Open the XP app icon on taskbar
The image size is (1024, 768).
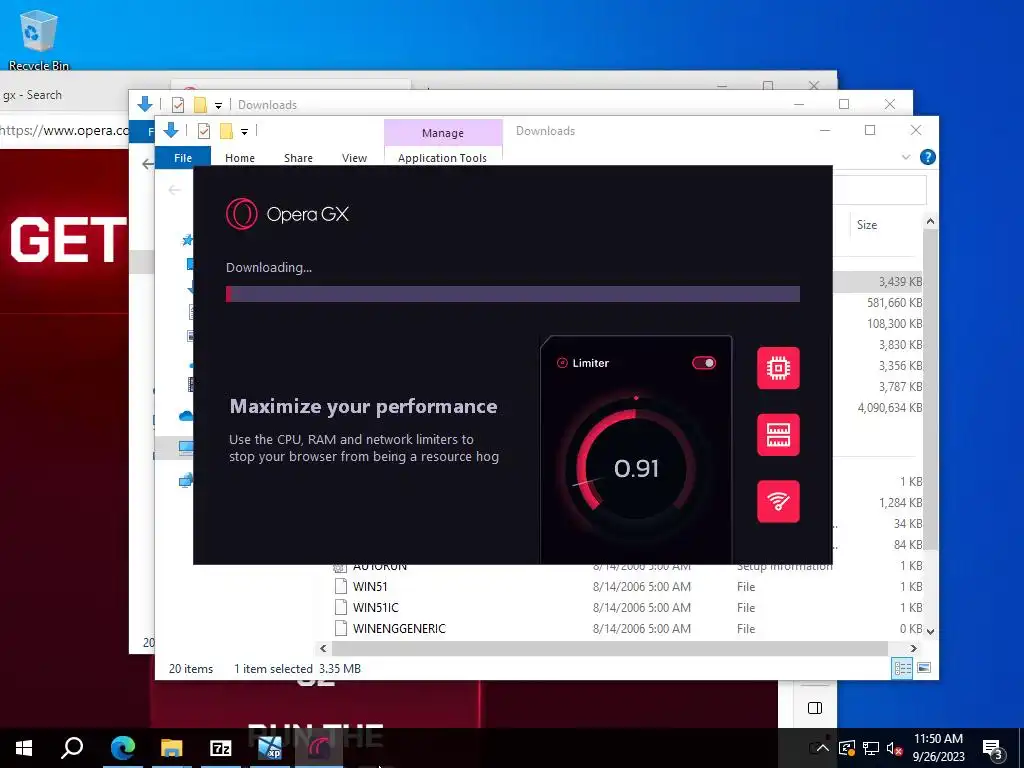tap(269, 748)
